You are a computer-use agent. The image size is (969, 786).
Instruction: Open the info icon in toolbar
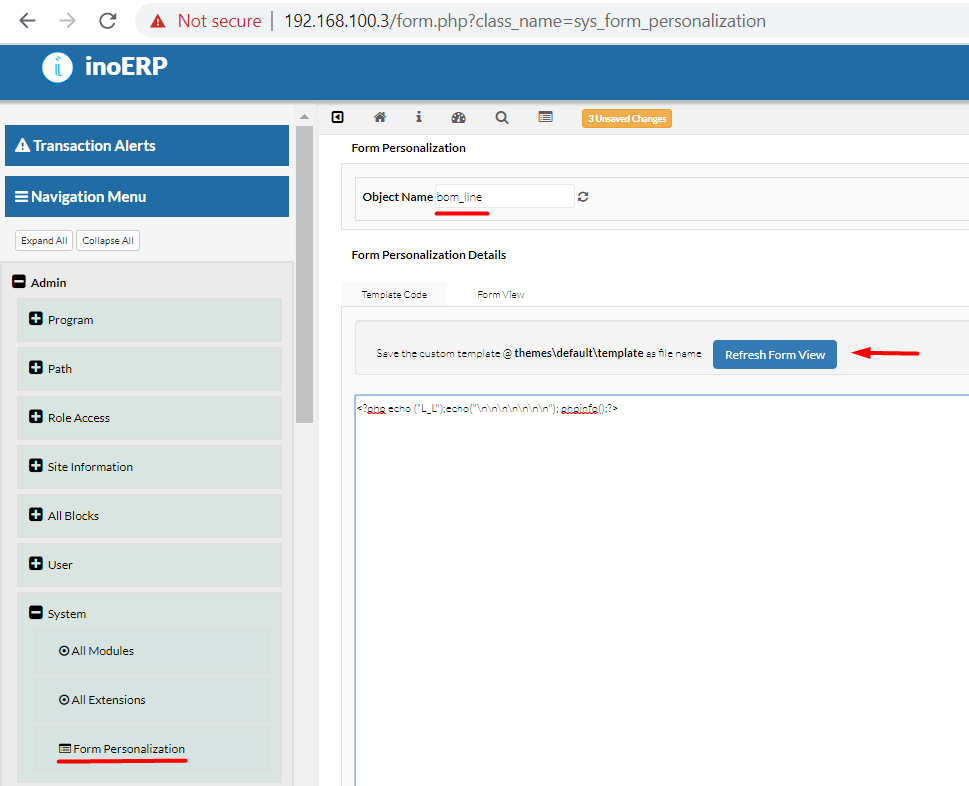point(419,117)
